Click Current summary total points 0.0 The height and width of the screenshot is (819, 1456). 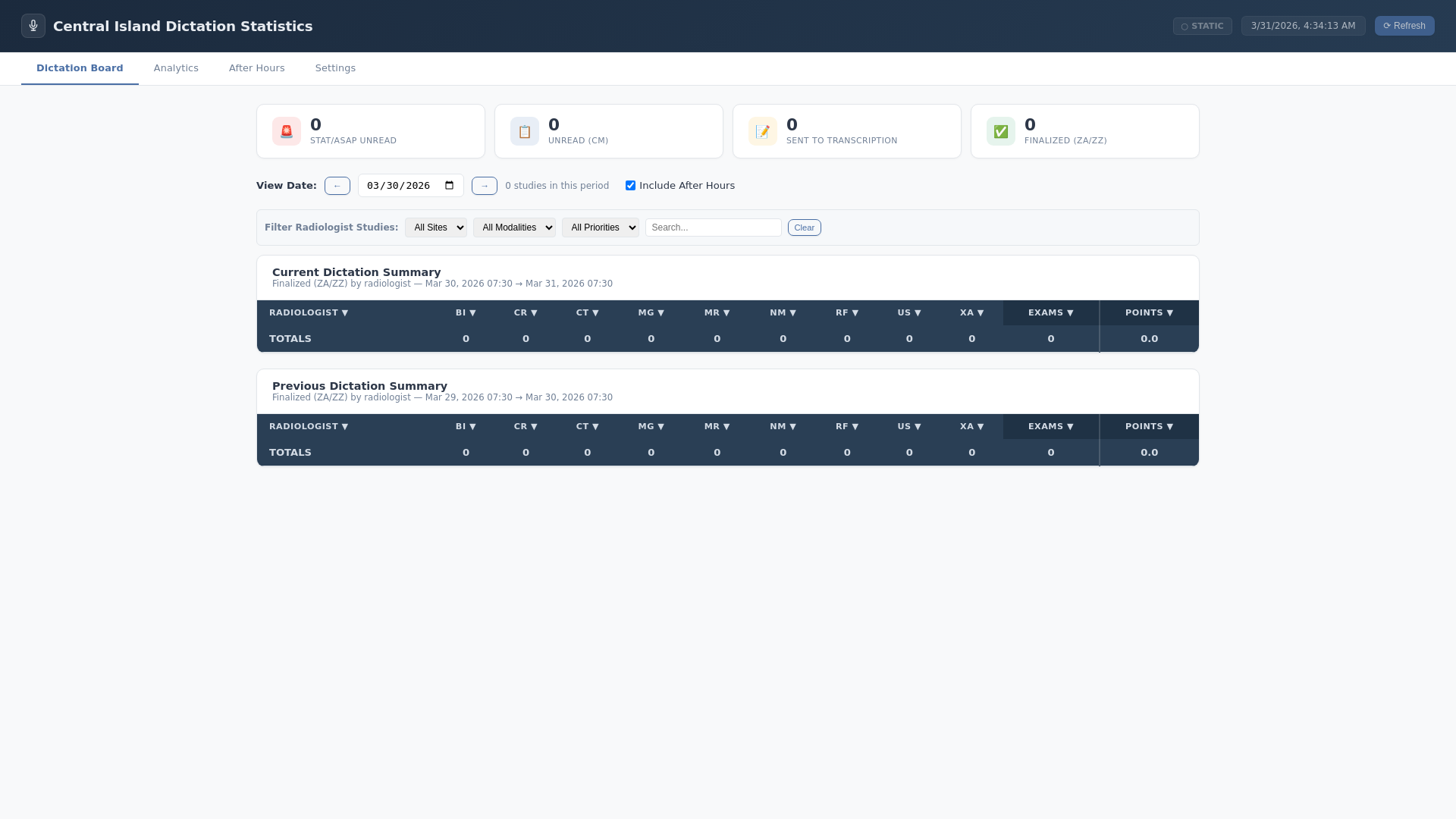[x=1150, y=339]
